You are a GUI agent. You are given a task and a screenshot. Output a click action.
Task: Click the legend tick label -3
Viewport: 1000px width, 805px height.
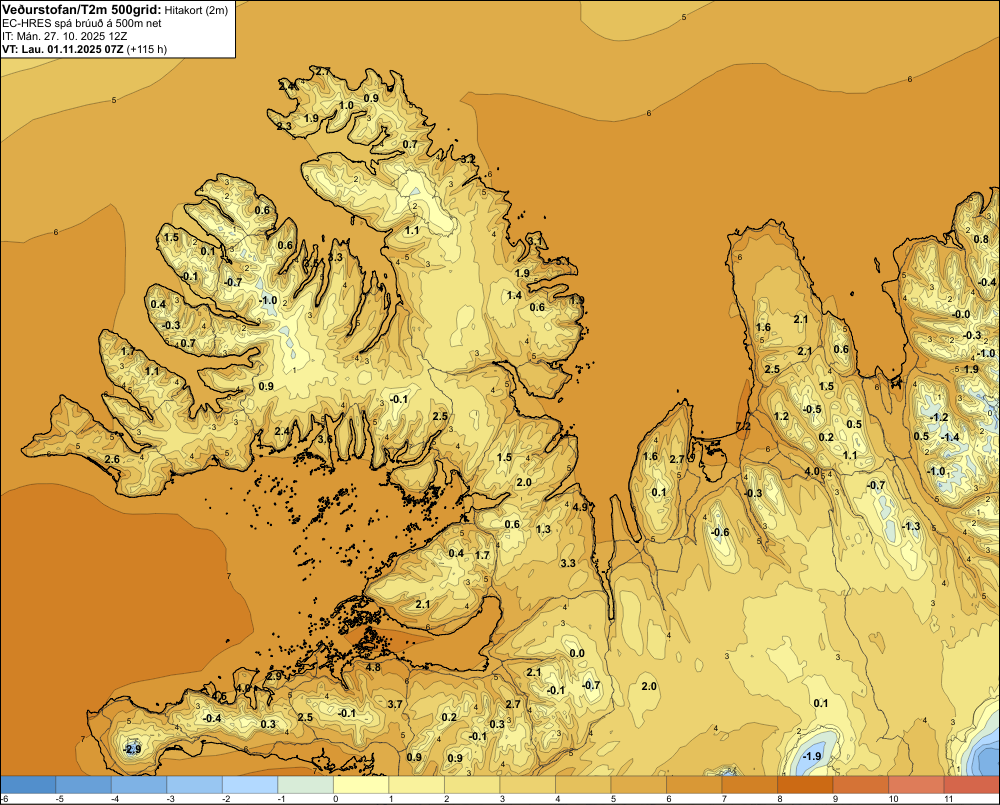pos(170,799)
